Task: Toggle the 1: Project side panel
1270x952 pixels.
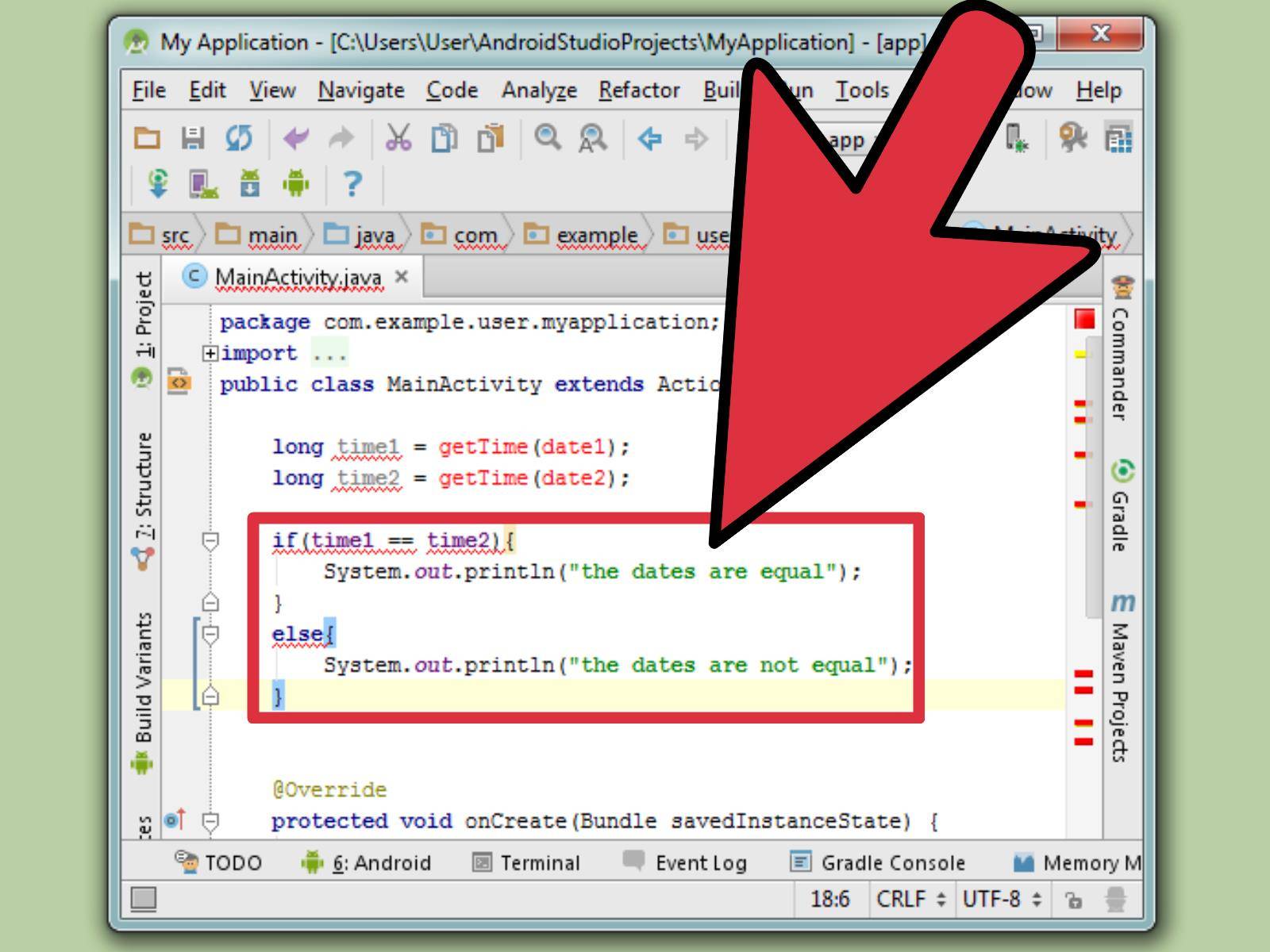Action: (144, 314)
